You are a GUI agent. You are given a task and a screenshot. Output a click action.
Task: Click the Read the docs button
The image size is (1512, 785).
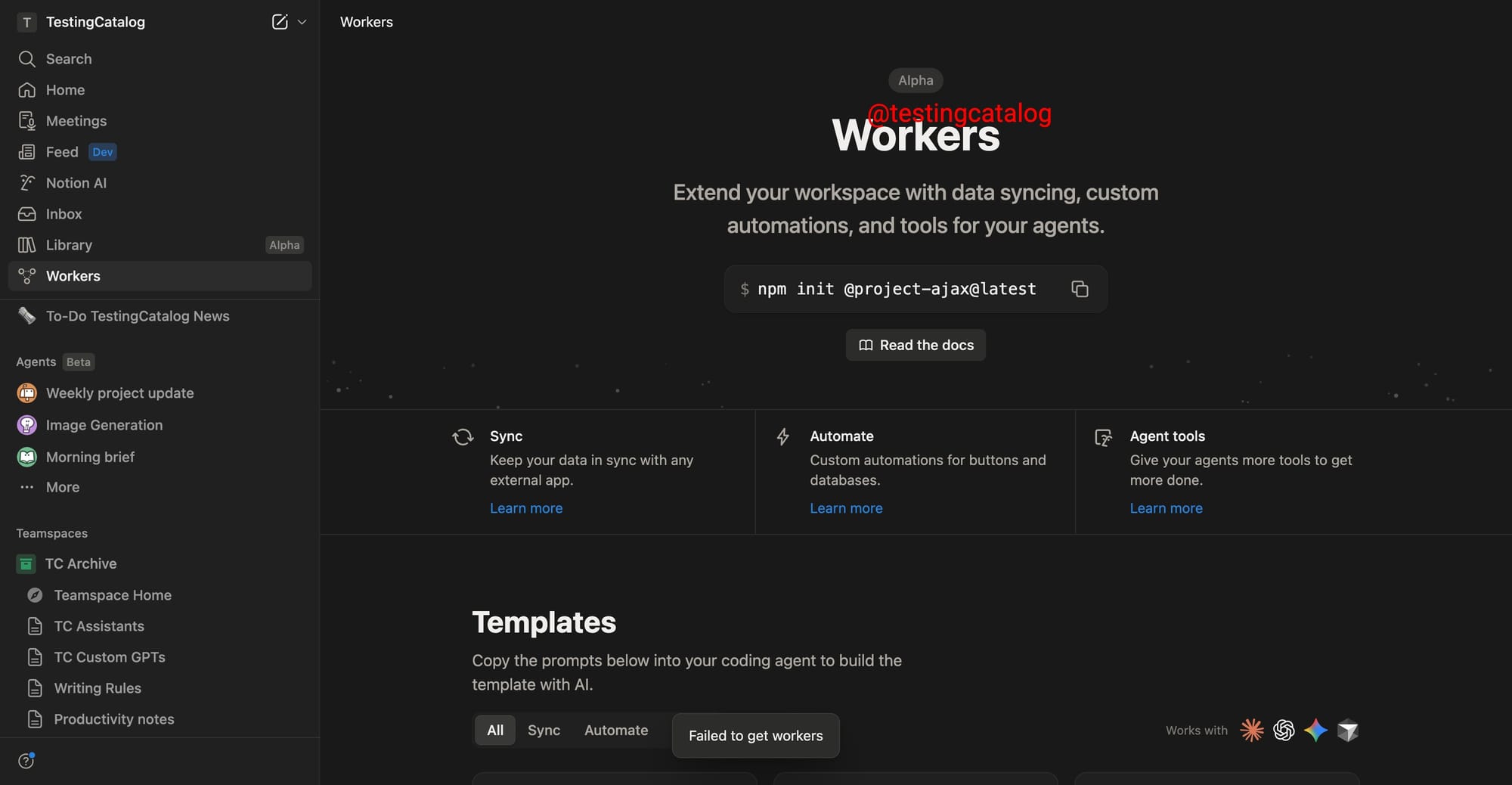[x=916, y=345]
